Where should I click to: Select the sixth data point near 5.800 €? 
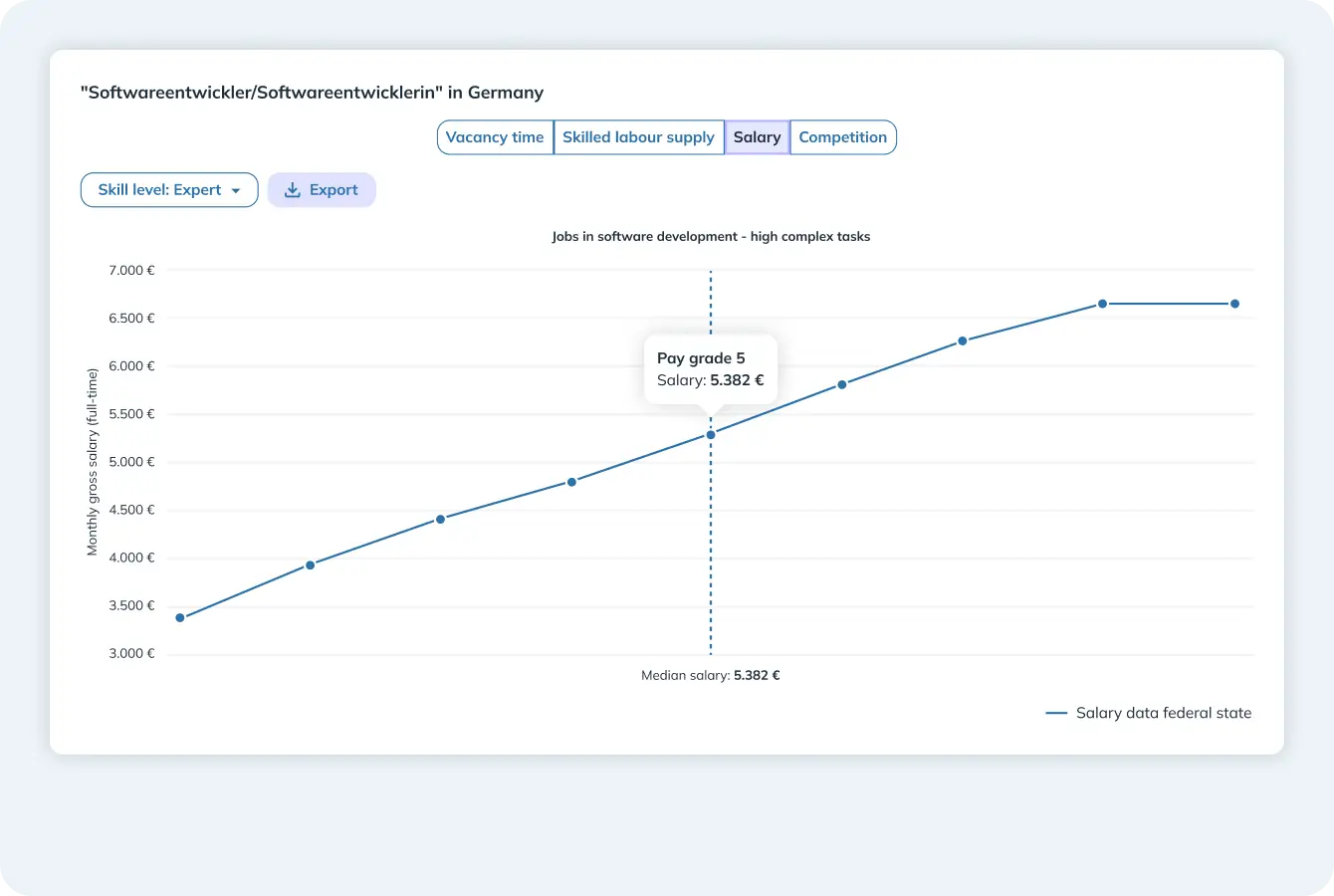tap(842, 384)
